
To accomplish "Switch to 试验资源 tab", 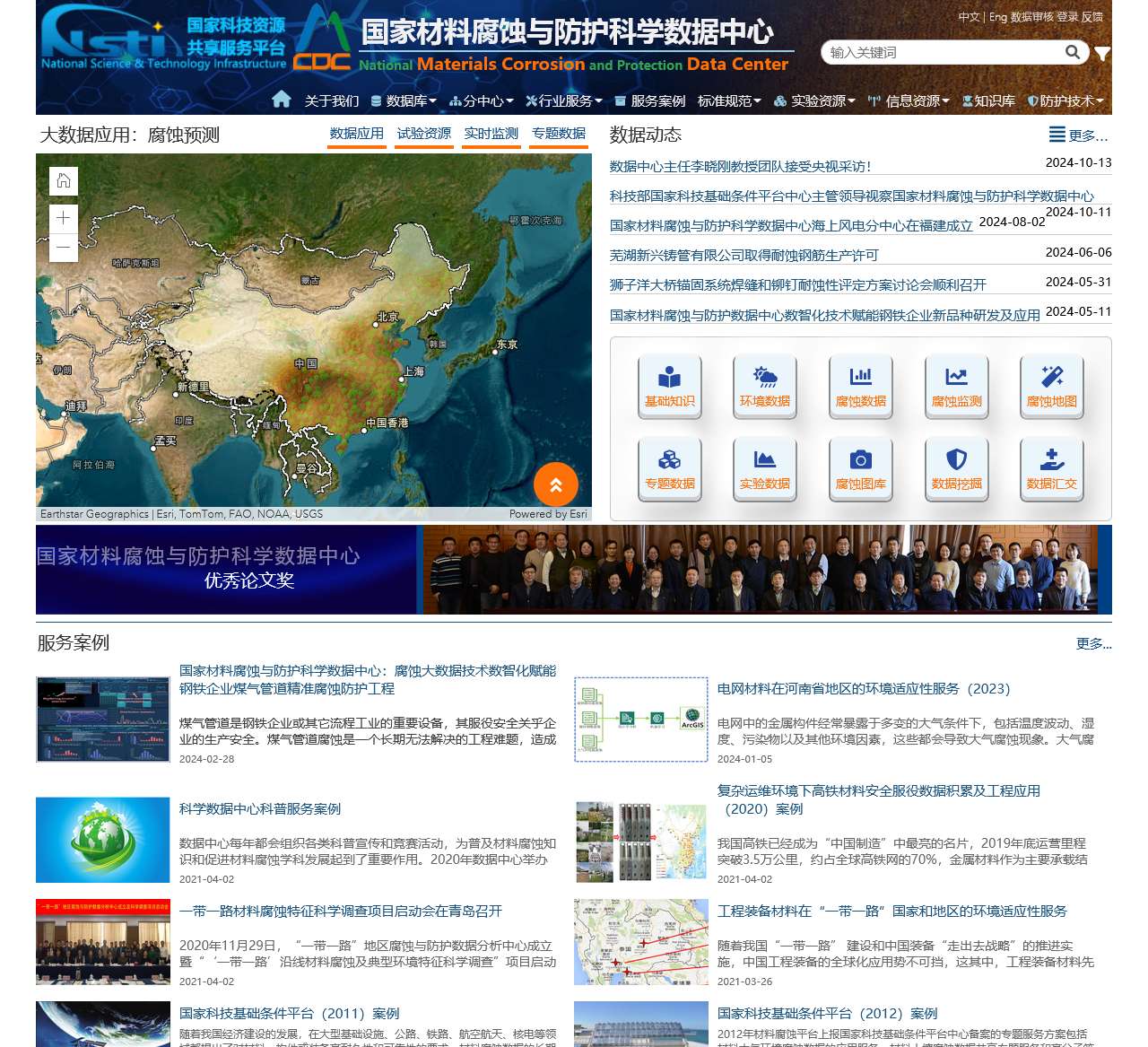I will click(x=424, y=134).
